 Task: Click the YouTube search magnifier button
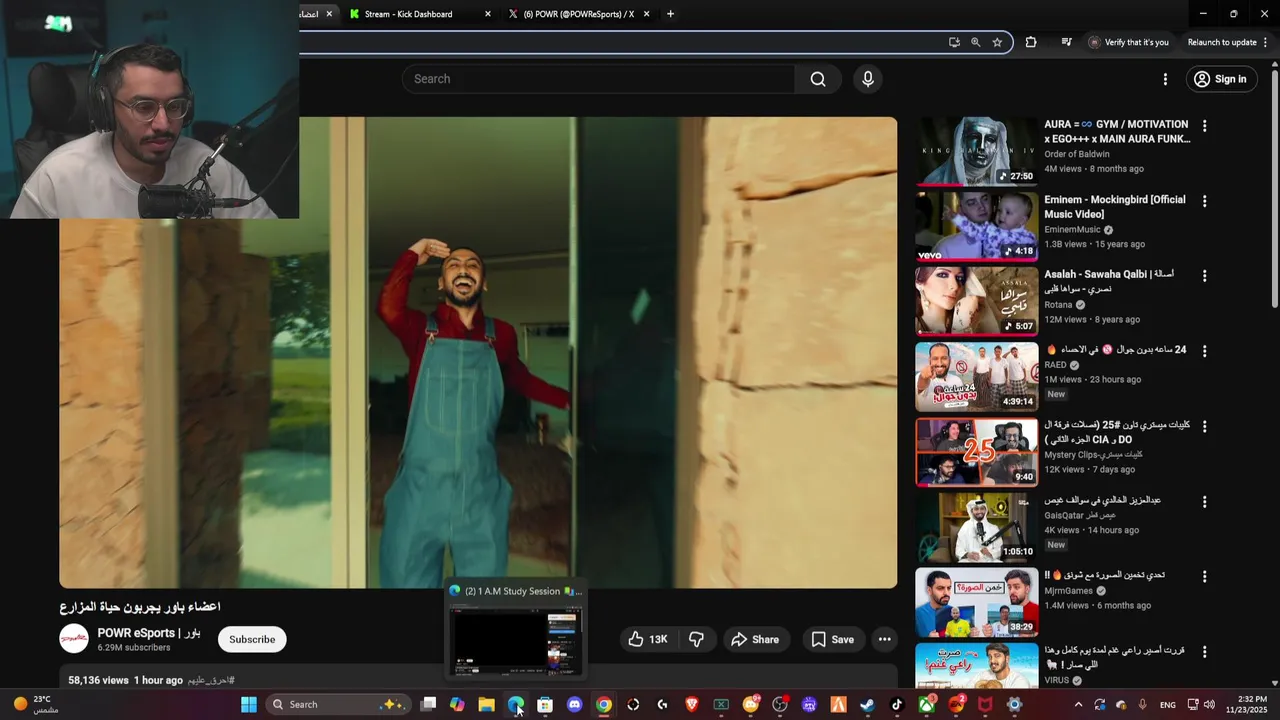[818, 79]
